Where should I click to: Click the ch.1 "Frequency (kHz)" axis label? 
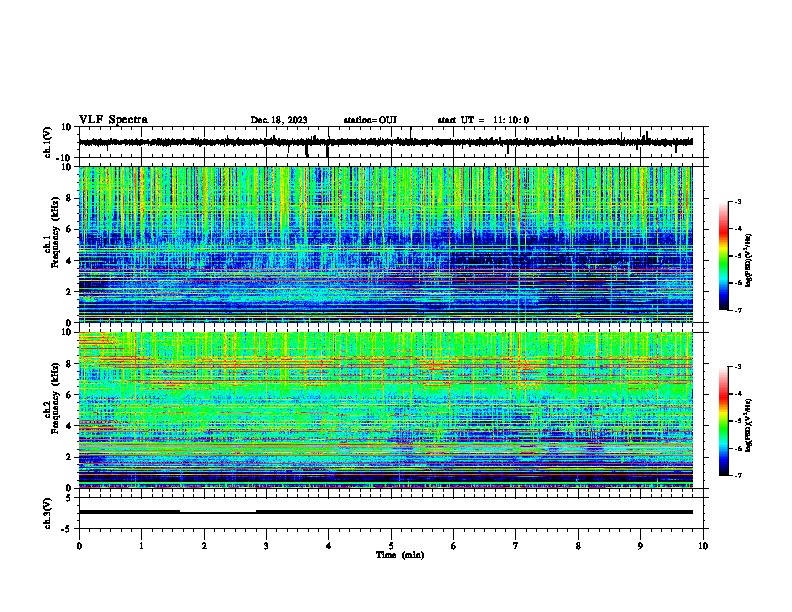[55, 232]
